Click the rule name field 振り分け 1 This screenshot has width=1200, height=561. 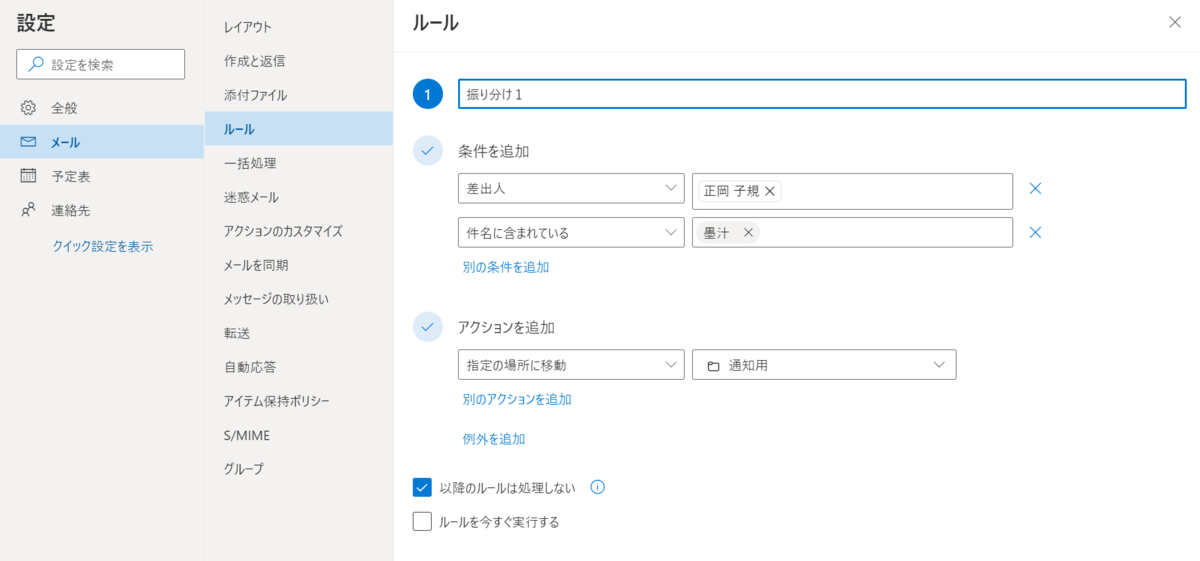(822, 94)
